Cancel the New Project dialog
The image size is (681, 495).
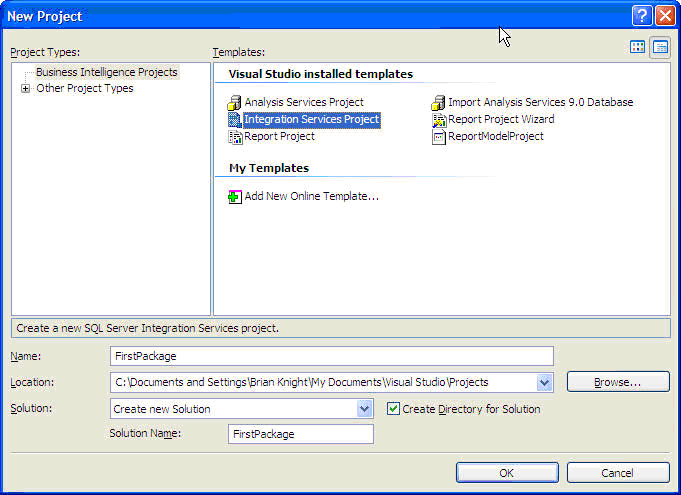(x=617, y=473)
